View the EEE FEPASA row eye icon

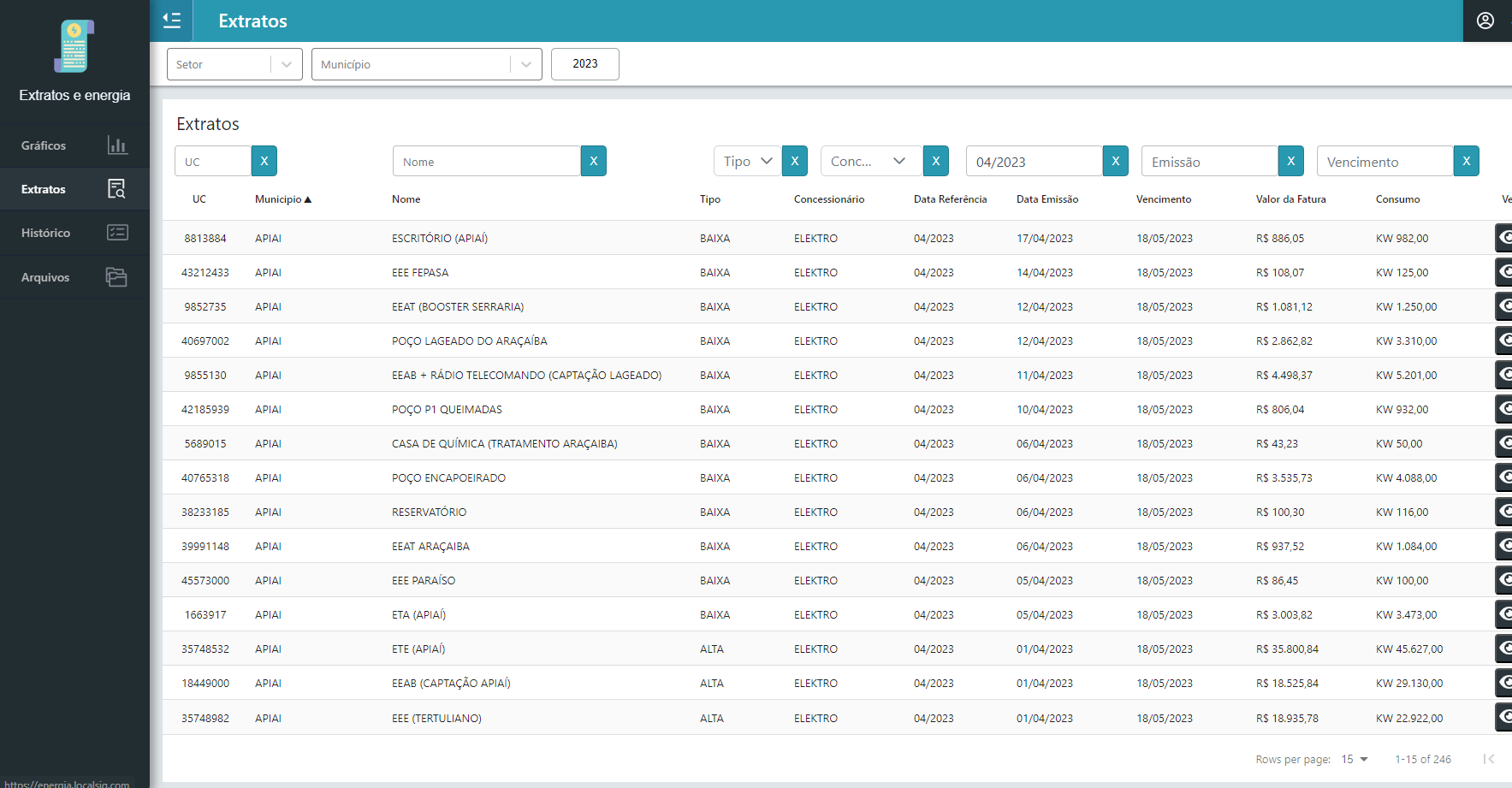pyautogui.click(x=1503, y=272)
